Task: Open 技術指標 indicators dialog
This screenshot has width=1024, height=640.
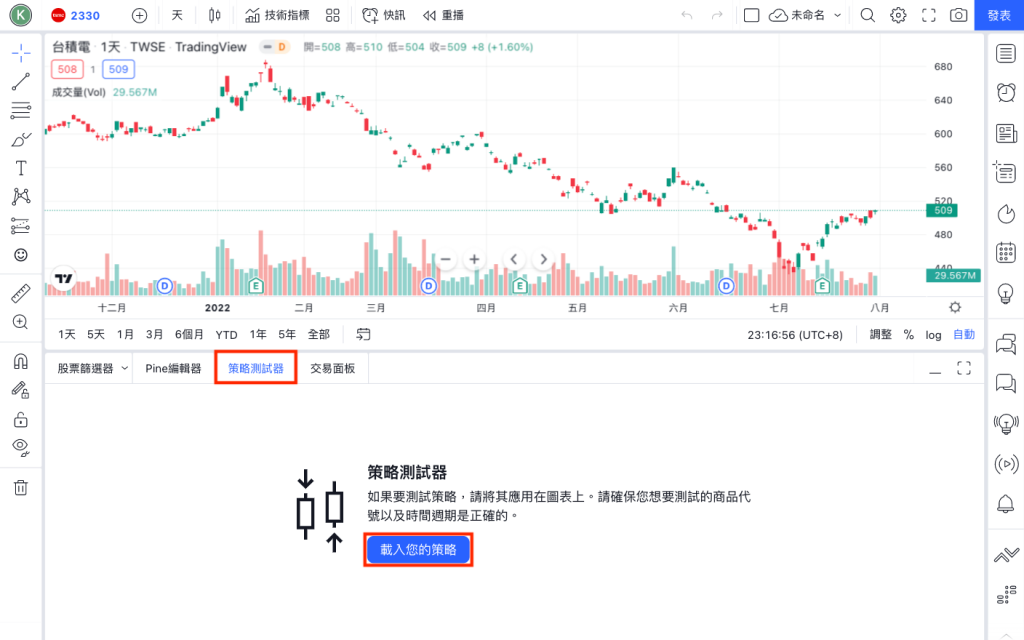Action: (x=277, y=15)
